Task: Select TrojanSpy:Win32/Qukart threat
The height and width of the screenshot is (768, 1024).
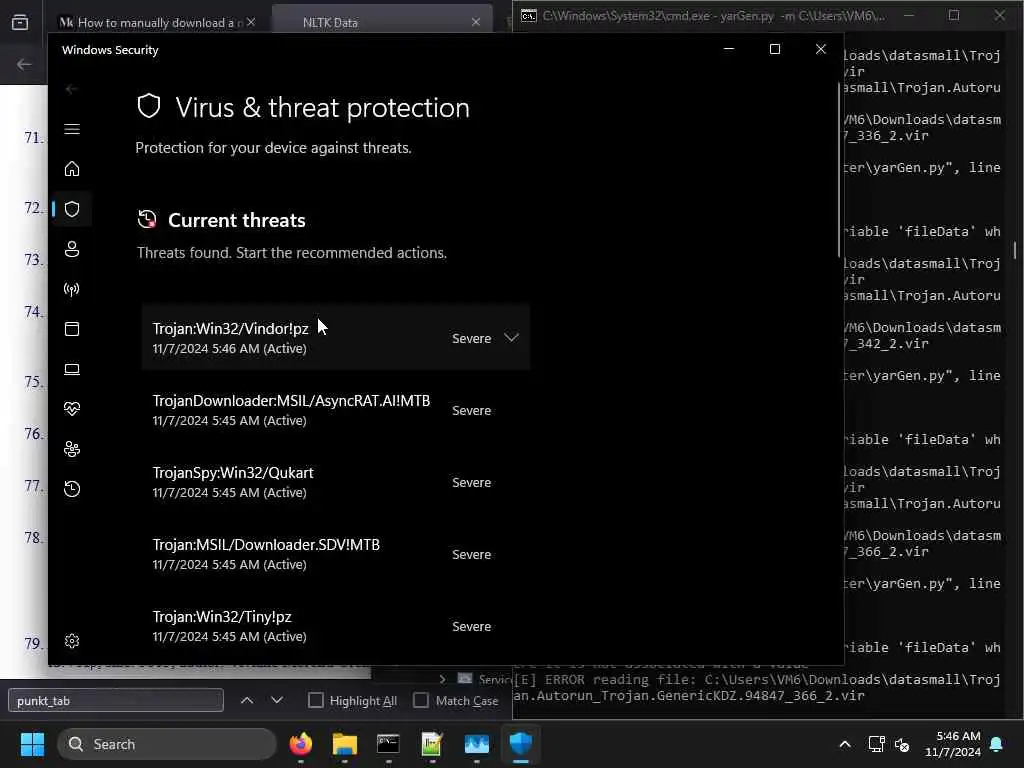Action: [336, 482]
